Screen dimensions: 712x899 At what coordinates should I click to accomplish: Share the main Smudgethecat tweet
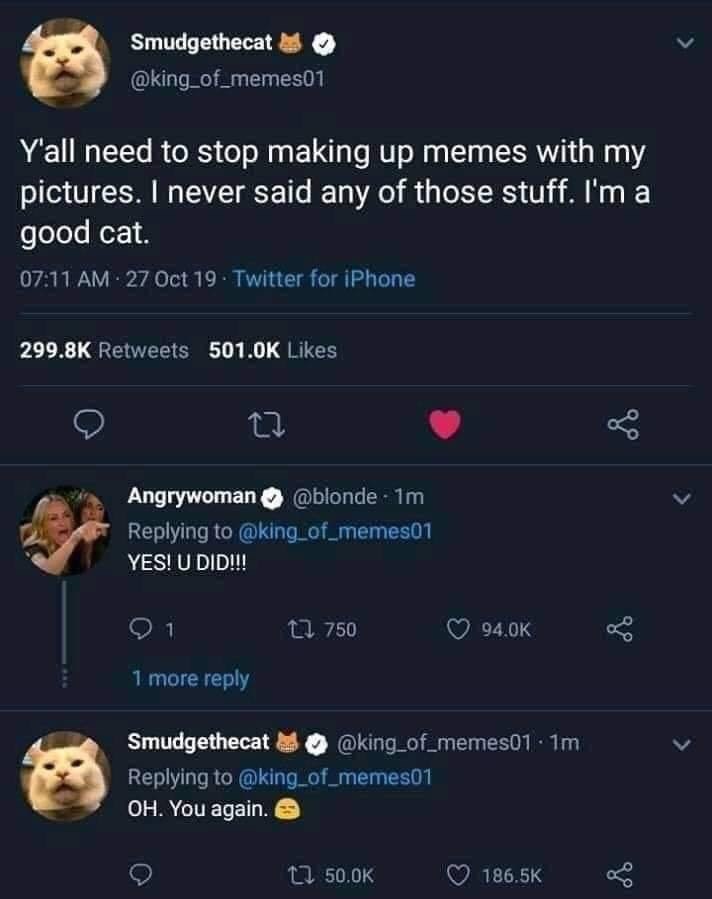pyautogui.click(x=621, y=426)
